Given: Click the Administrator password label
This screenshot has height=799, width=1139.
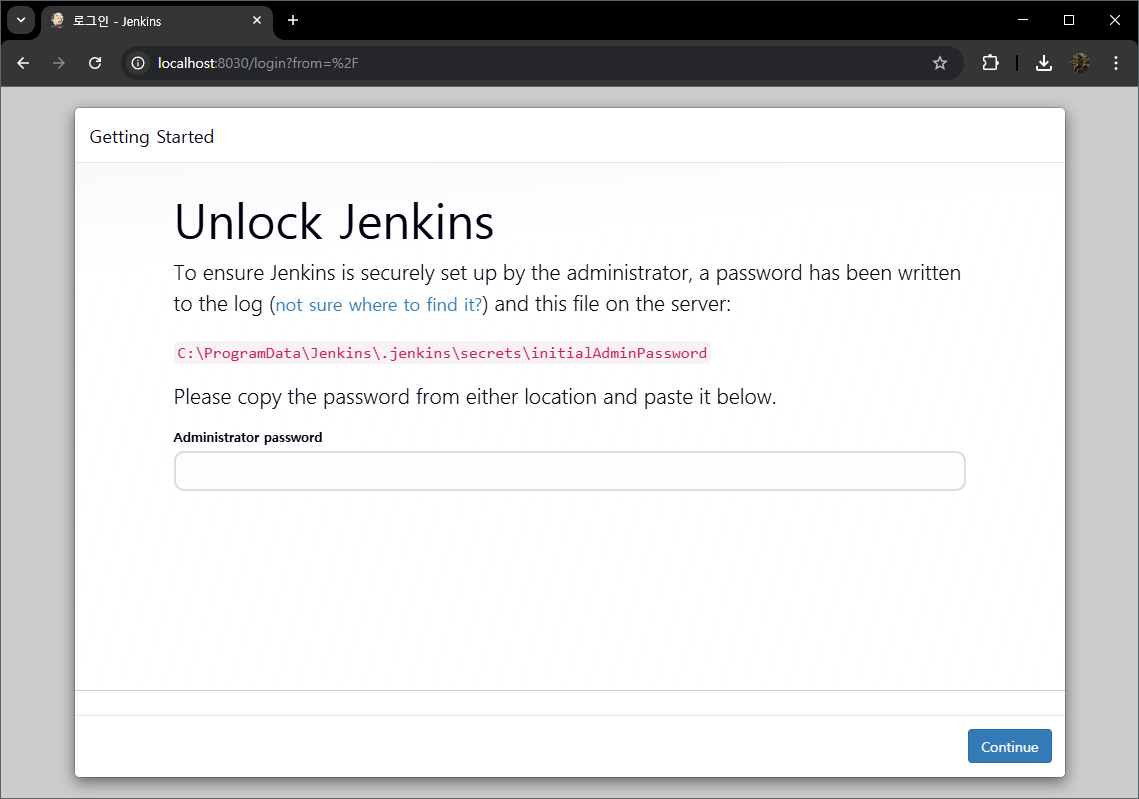Looking at the screenshot, I should pos(248,437).
